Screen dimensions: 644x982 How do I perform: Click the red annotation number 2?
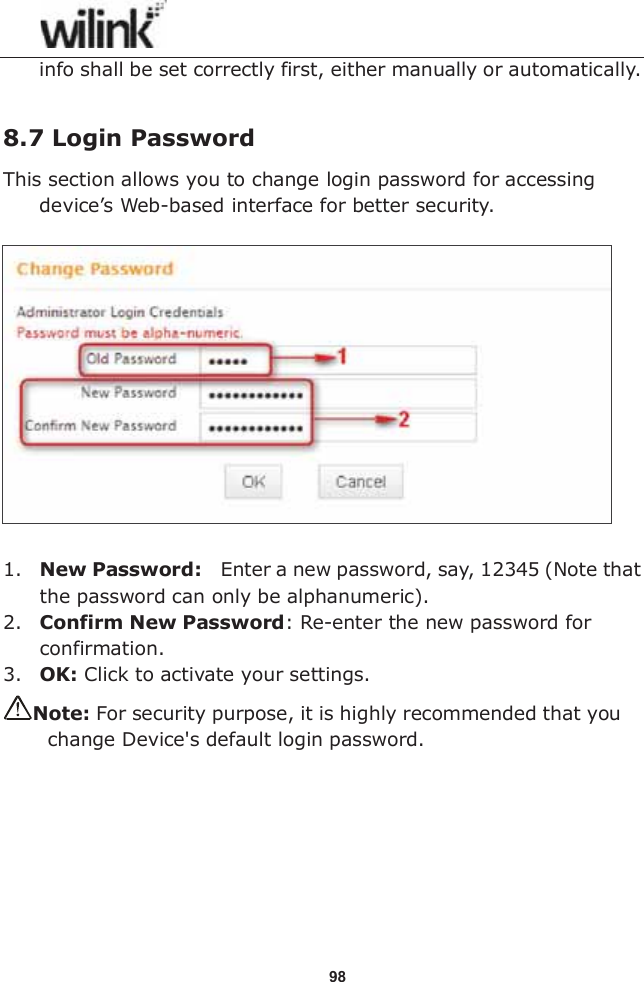click(403, 420)
